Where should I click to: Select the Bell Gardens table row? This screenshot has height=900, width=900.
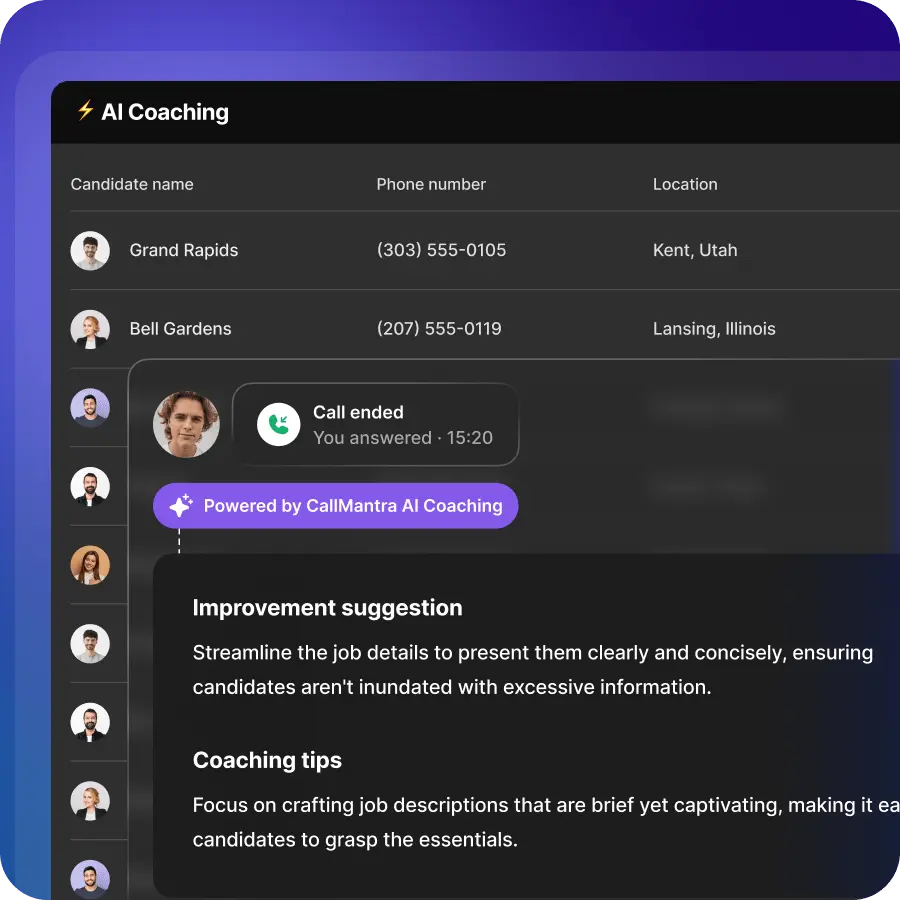(450, 328)
